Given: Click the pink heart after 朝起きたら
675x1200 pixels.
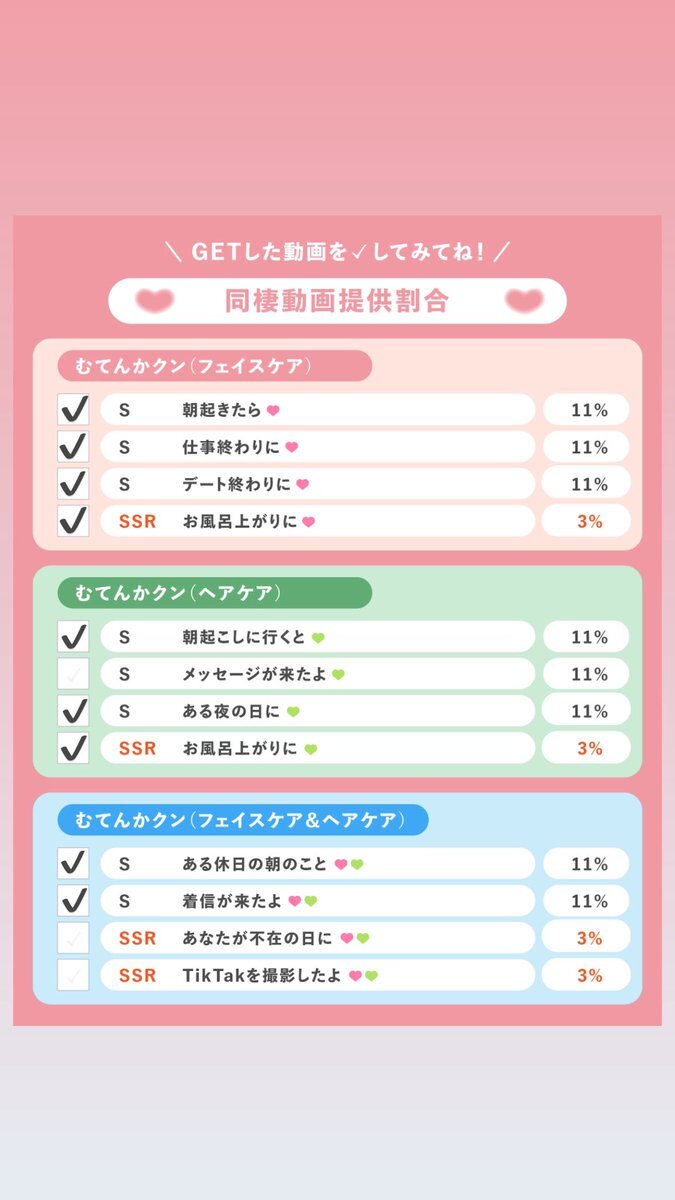Looking at the screenshot, I should [x=273, y=410].
